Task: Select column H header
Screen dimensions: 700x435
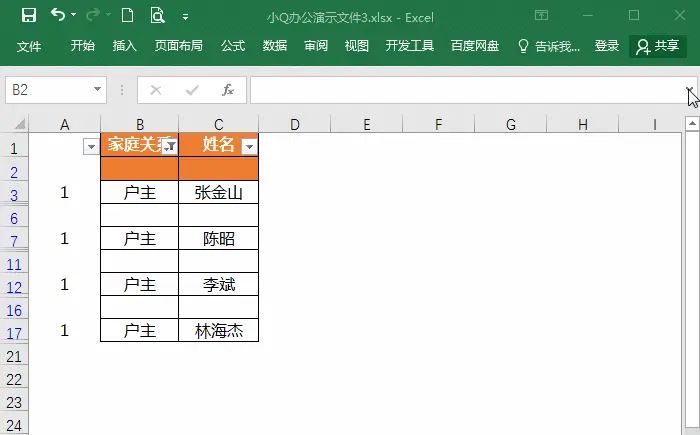Action: pyautogui.click(x=583, y=125)
